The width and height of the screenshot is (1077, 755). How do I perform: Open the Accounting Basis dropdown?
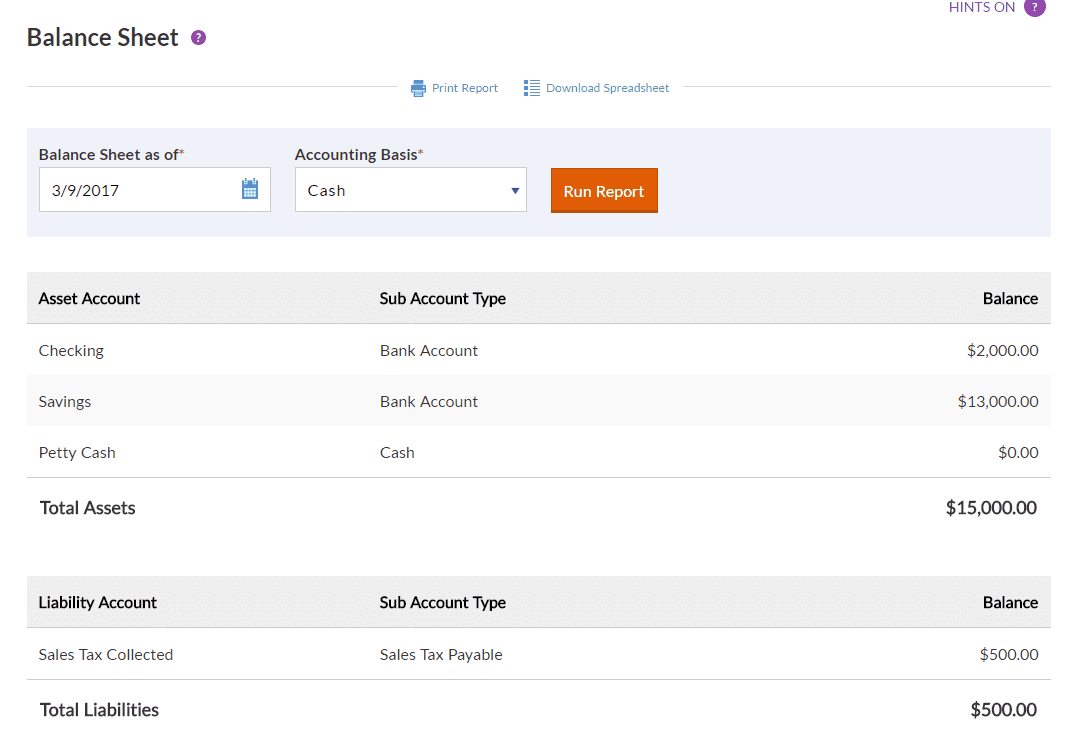click(x=410, y=190)
